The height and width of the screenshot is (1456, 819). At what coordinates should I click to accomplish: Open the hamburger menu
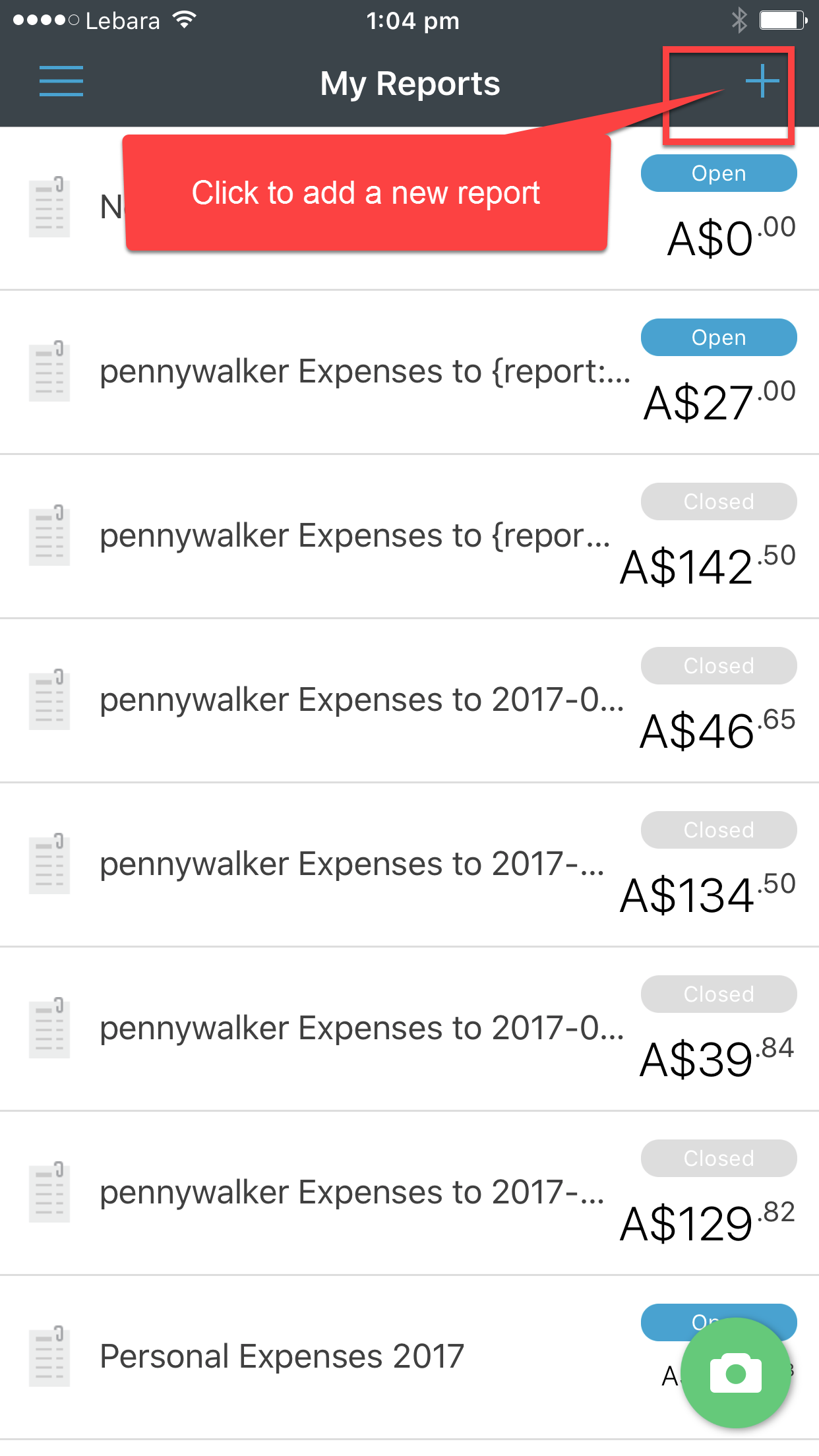(x=61, y=81)
